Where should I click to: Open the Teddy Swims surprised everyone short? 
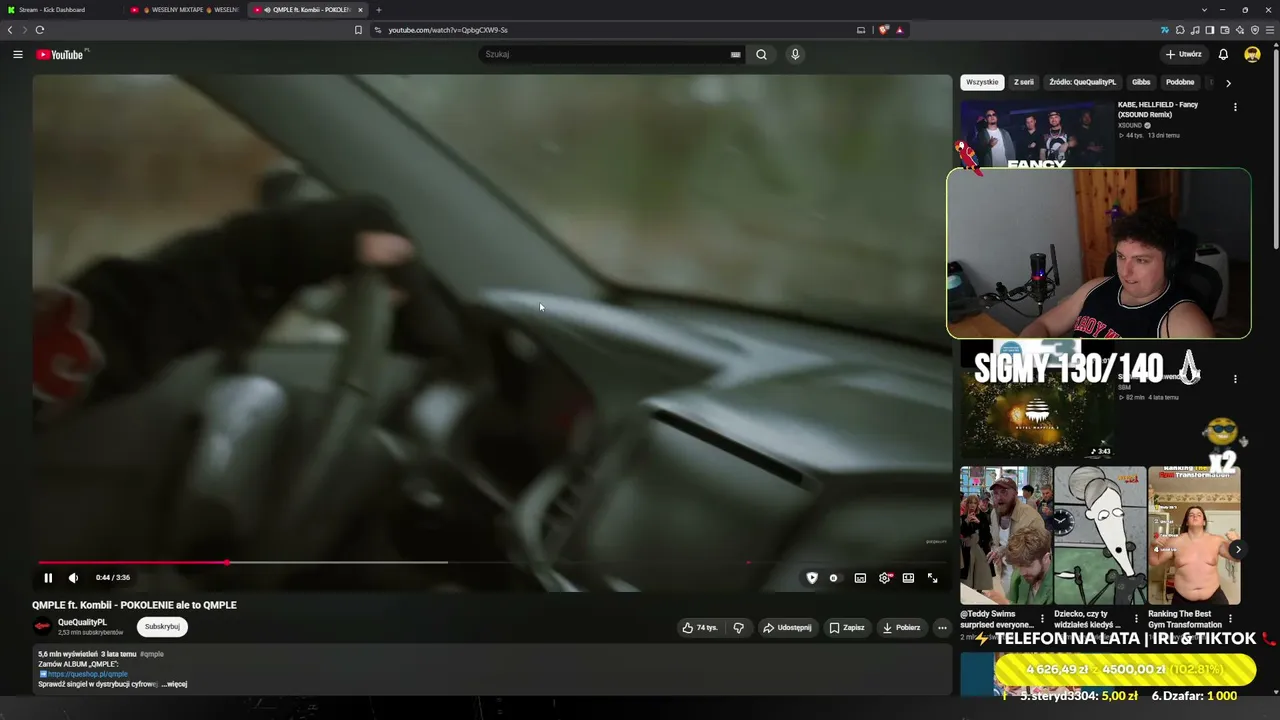point(1006,536)
